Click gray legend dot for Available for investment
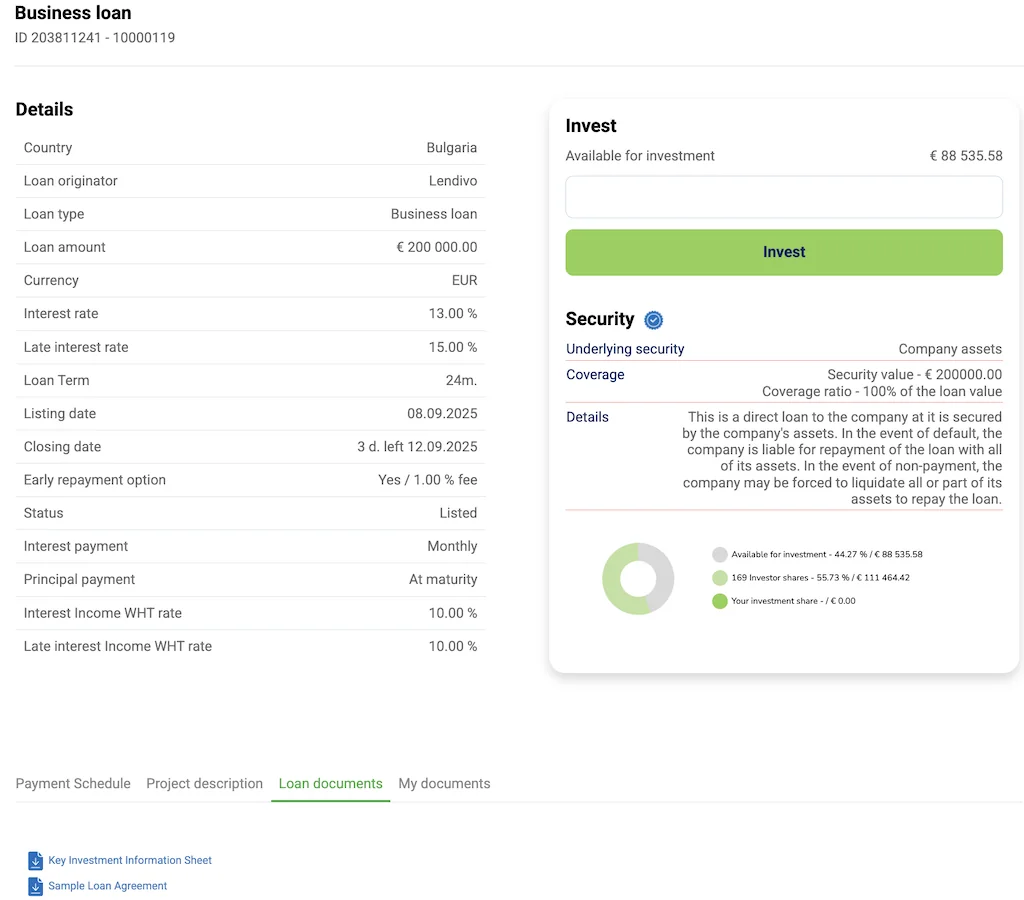The width and height of the screenshot is (1024, 900). [x=719, y=554]
